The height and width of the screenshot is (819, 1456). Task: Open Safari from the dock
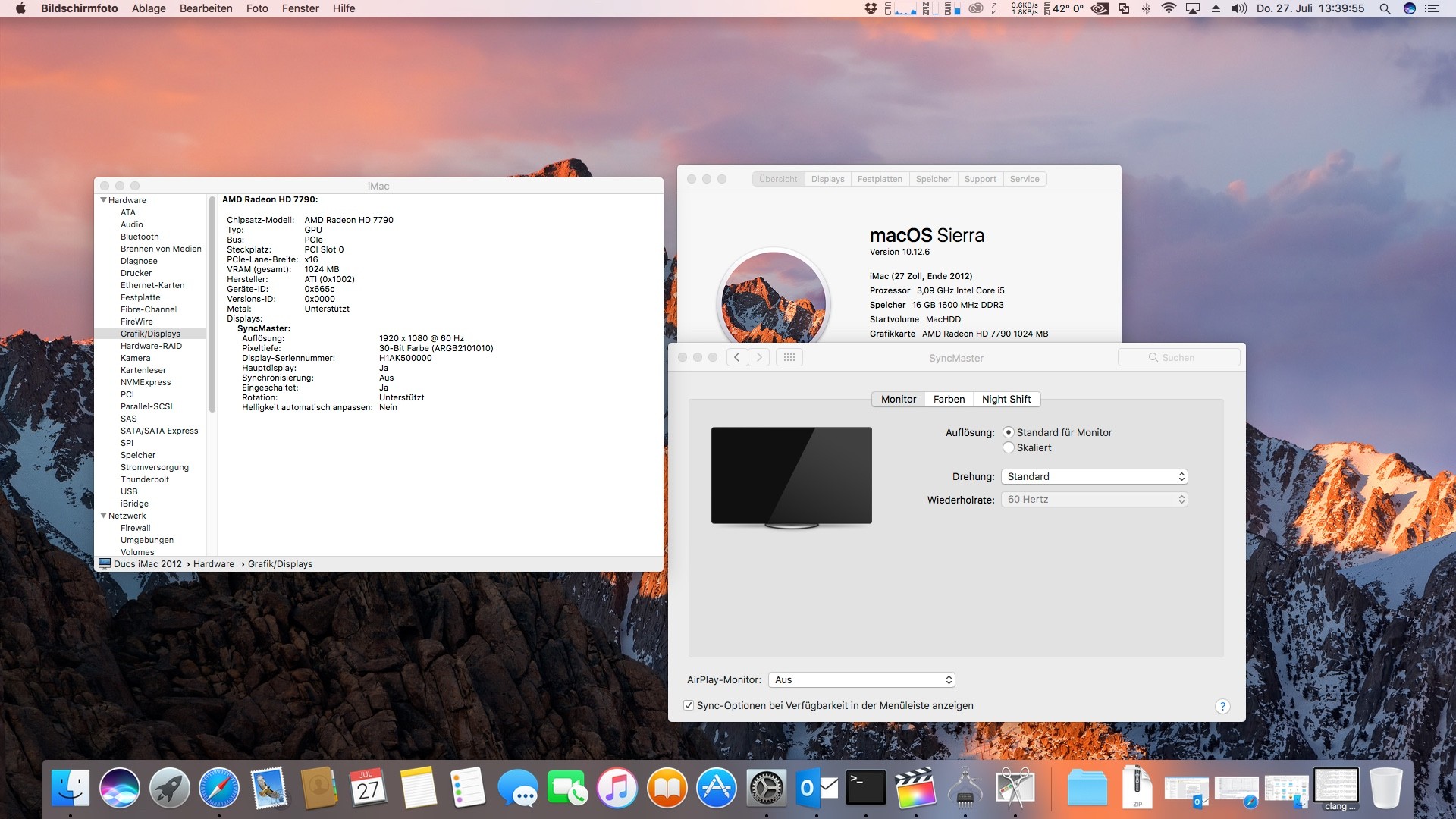point(219,788)
